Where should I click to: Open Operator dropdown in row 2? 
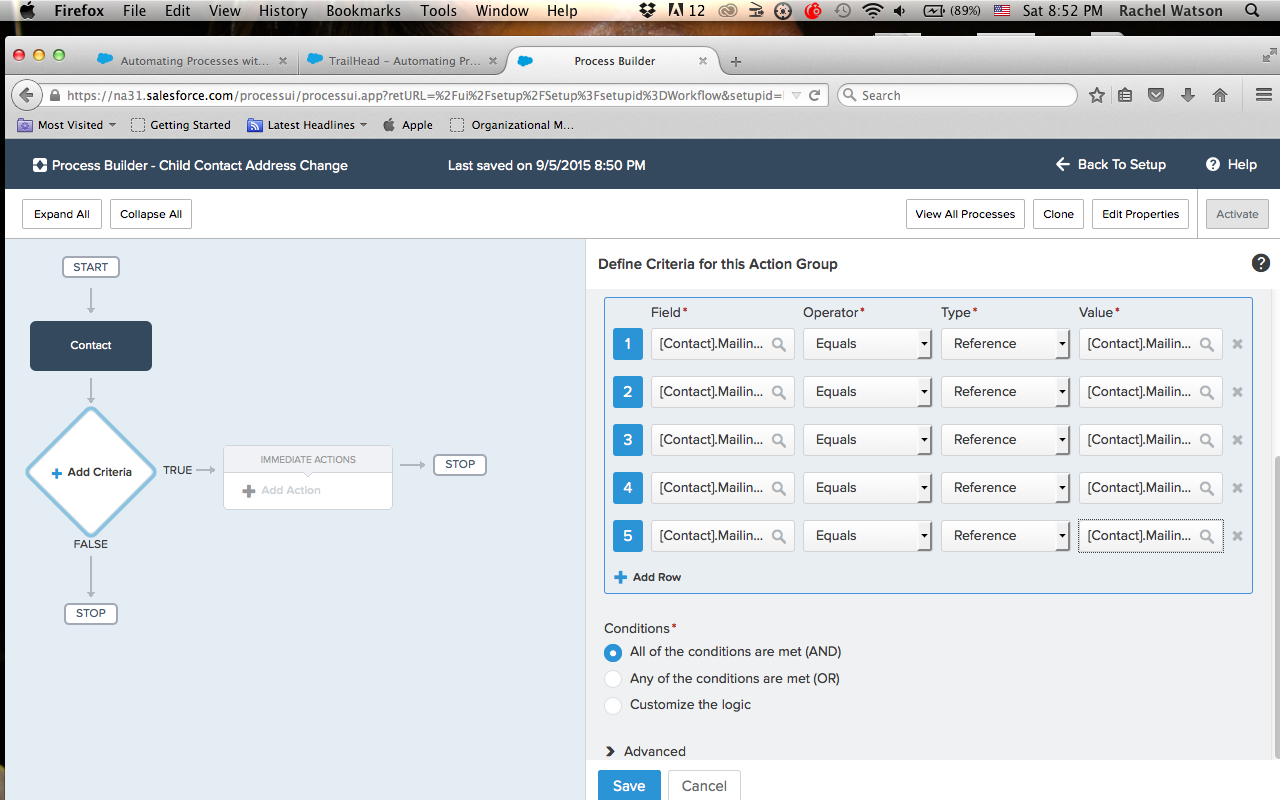[867, 392]
